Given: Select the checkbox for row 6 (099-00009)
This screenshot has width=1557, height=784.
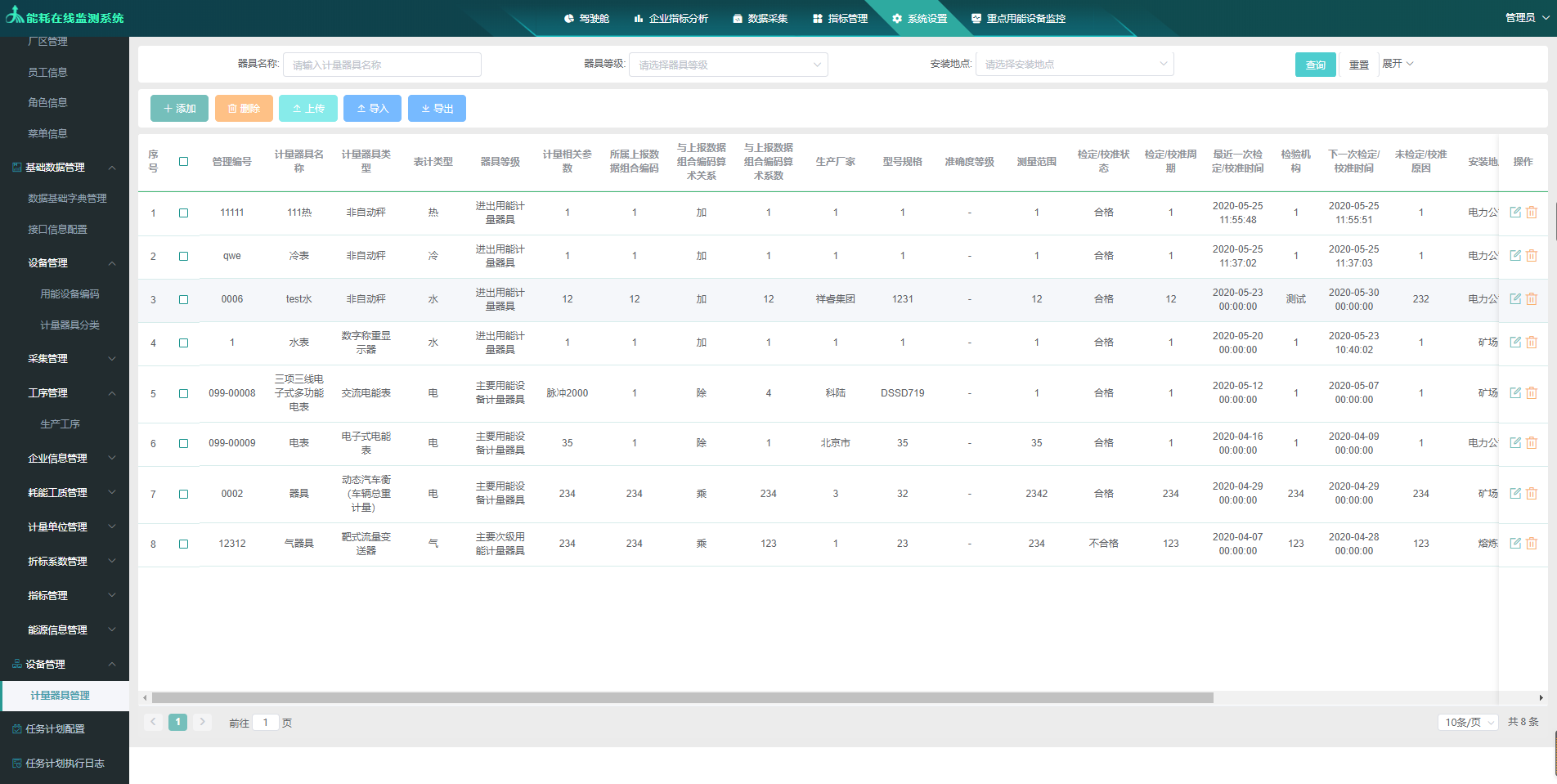Looking at the screenshot, I should 183,444.
